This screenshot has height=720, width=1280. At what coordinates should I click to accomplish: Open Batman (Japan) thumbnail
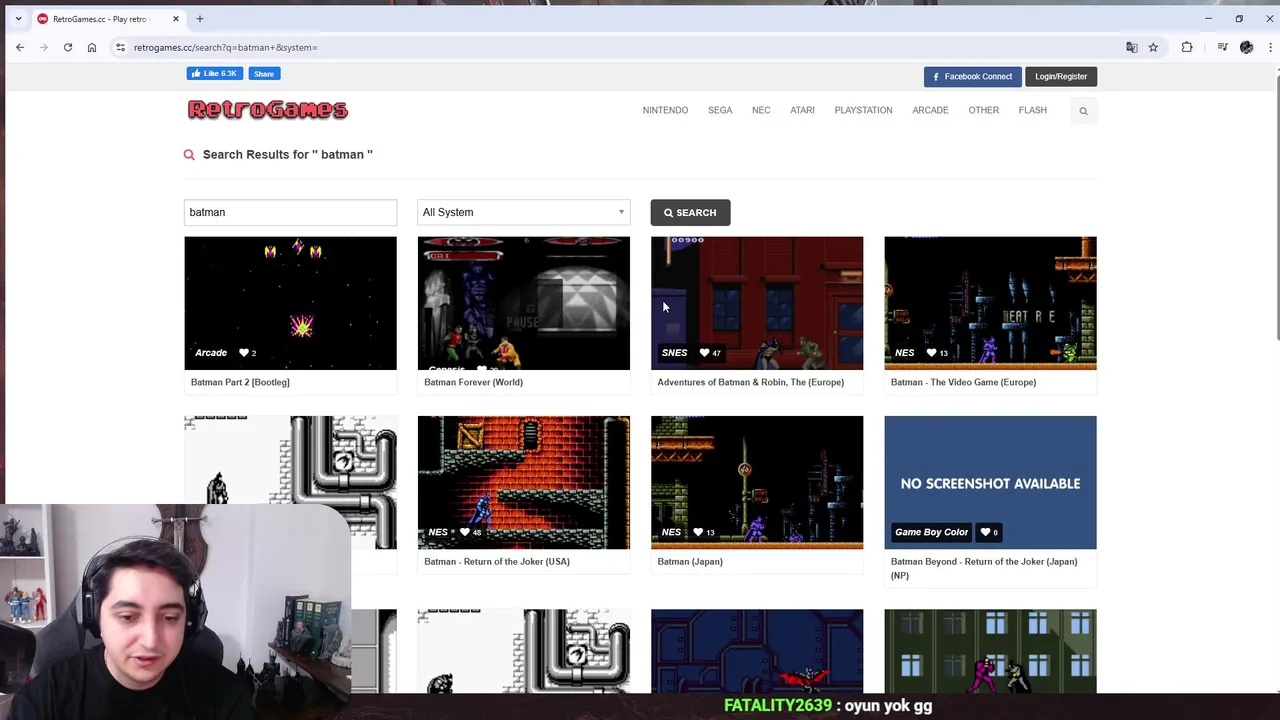(x=757, y=482)
